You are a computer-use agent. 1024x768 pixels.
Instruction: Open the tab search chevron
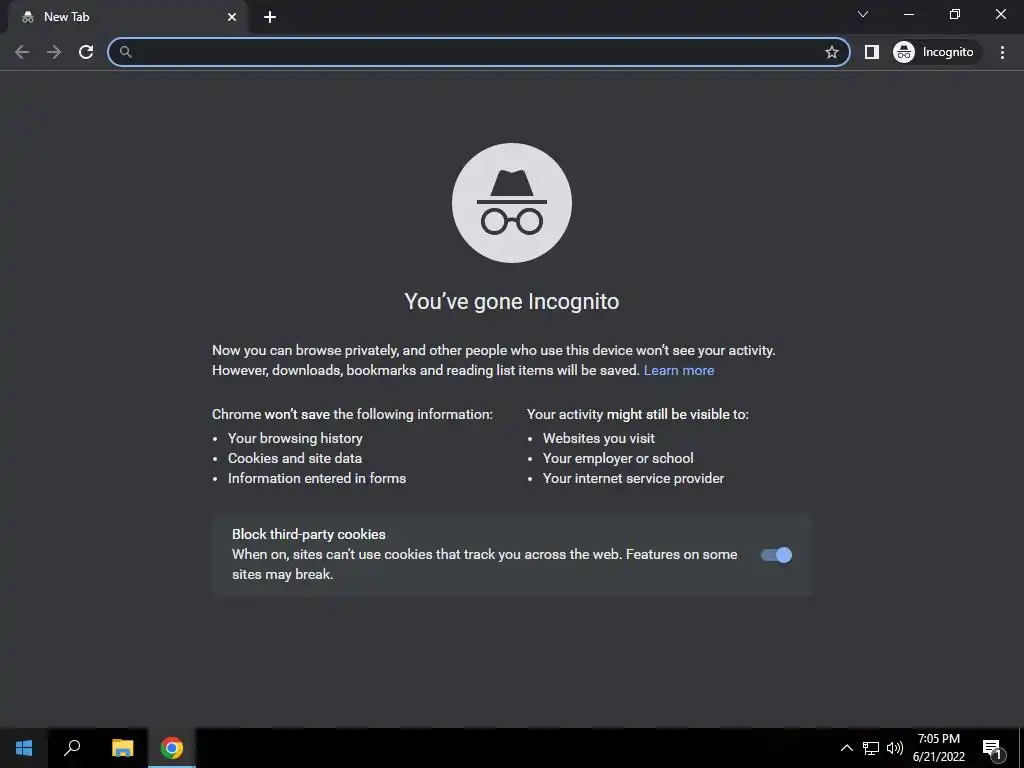click(x=863, y=14)
